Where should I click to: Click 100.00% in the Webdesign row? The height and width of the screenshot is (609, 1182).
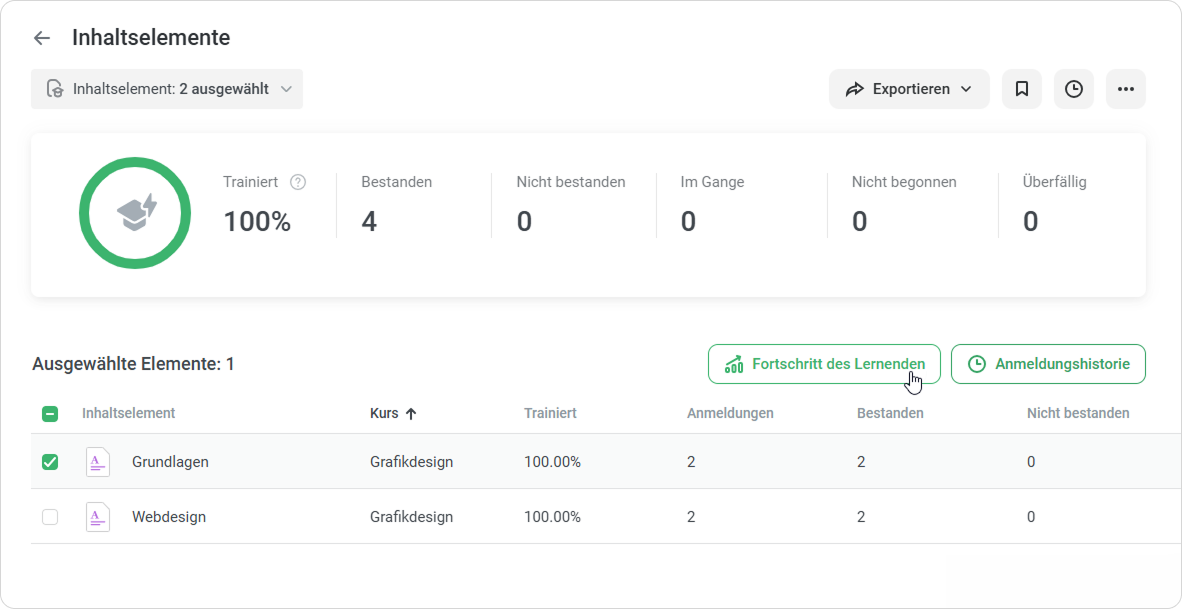[553, 517]
